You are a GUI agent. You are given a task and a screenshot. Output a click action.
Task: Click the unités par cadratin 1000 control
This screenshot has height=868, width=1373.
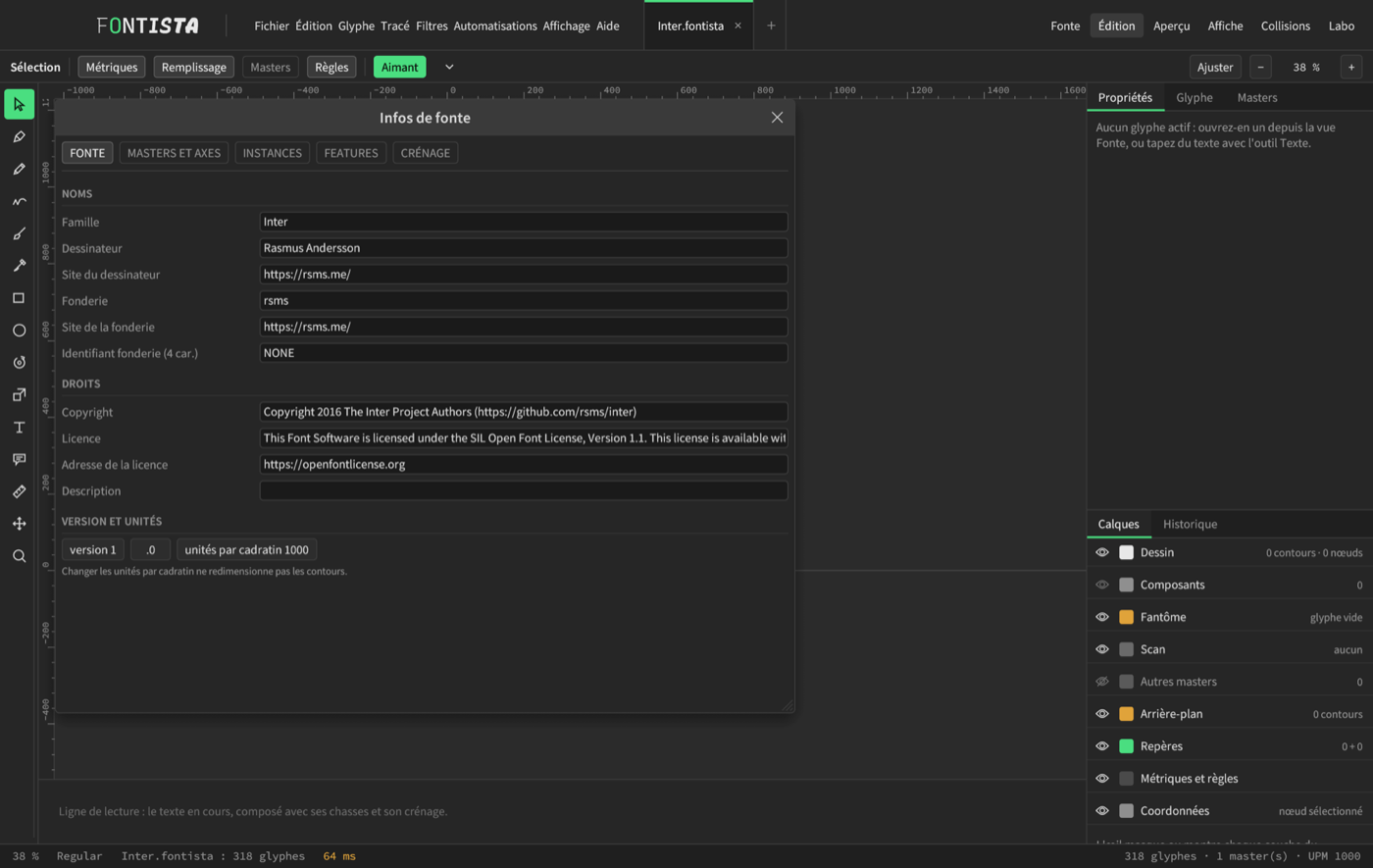pos(247,549)
